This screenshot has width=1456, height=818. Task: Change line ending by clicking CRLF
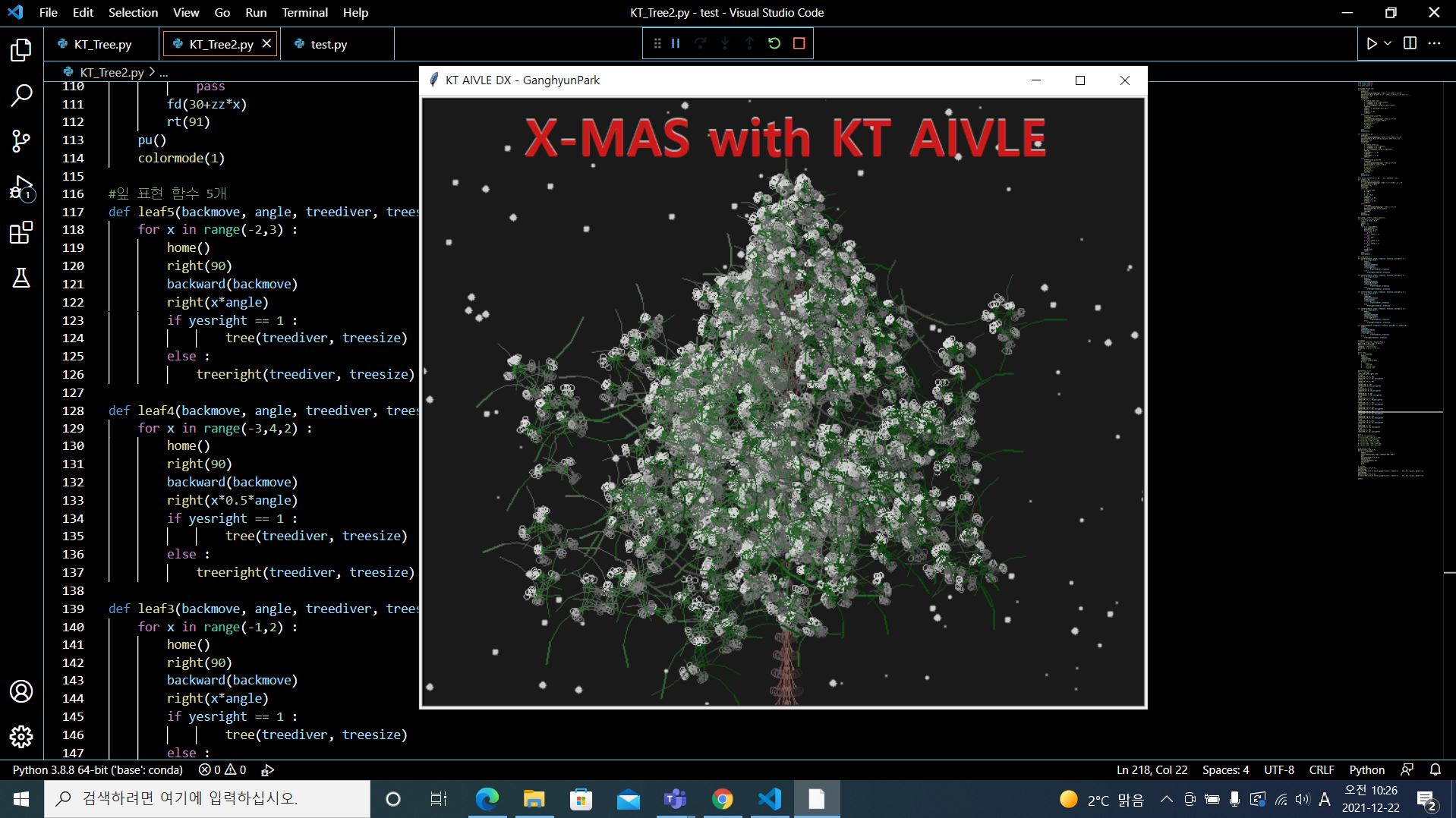(x=1321, y=769)
